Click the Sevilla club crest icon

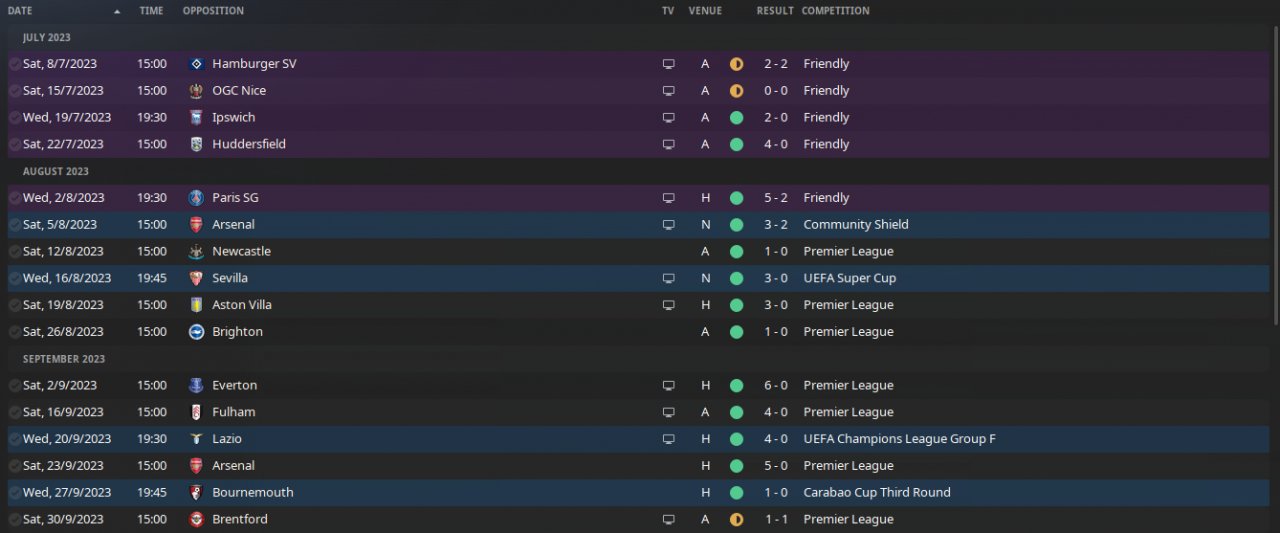click(196, 278)
